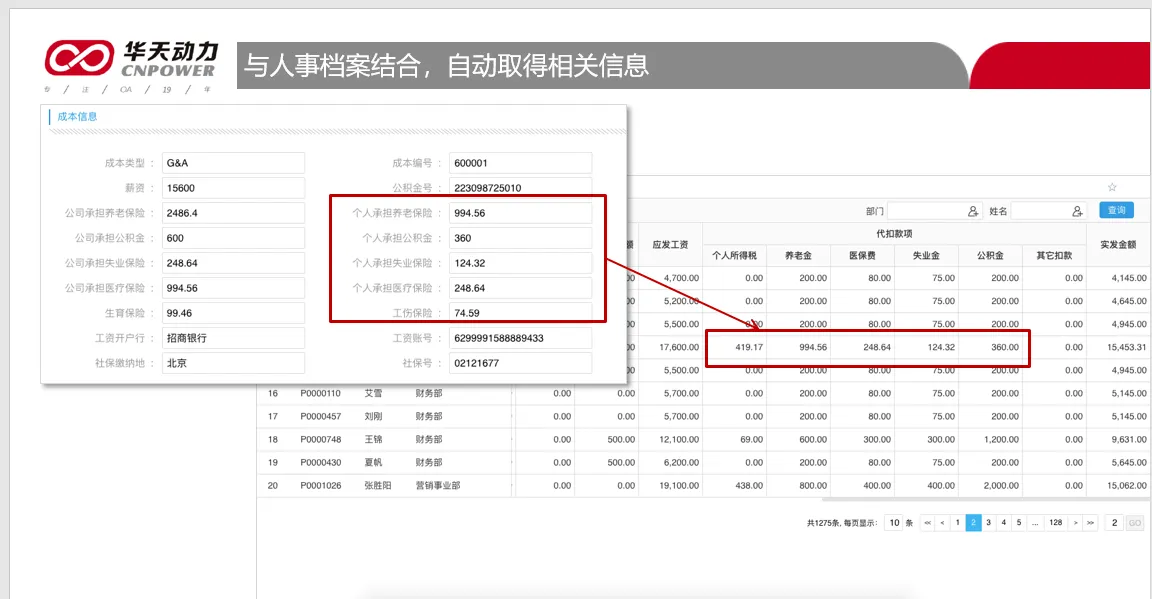This screenshot has height=599, width=1152.
Task: Select page 3 in pagination
Action: point(988,523)
